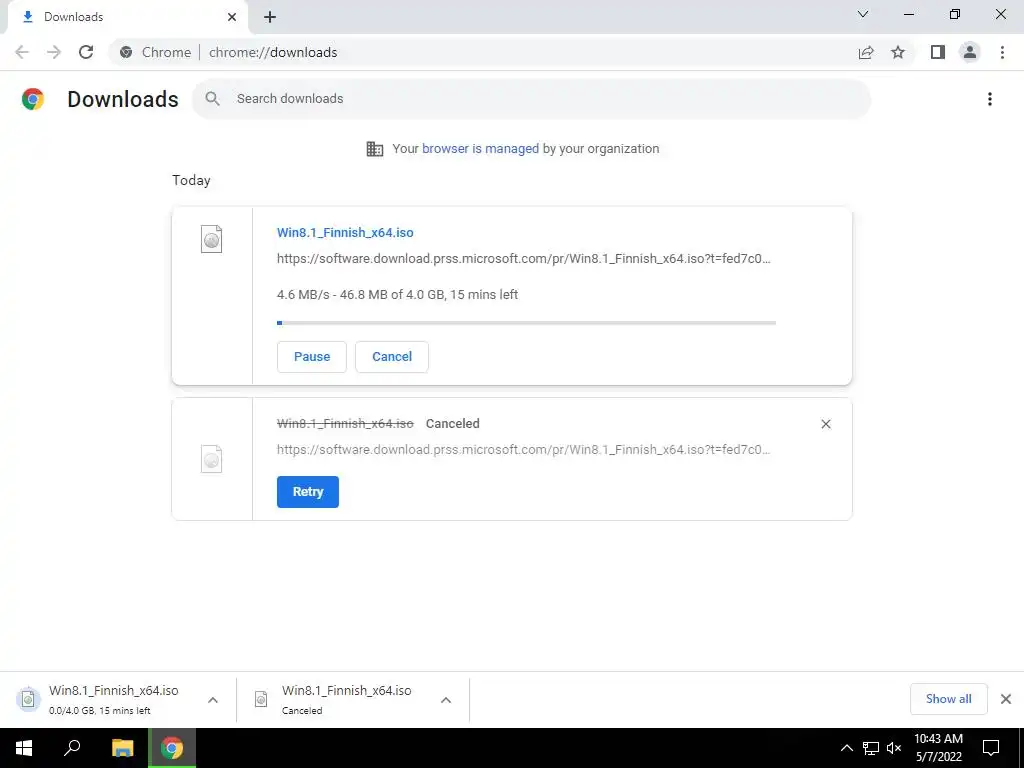Retry the canceled ISO download
1024x768 pixels.
click(x=308, y=492)
